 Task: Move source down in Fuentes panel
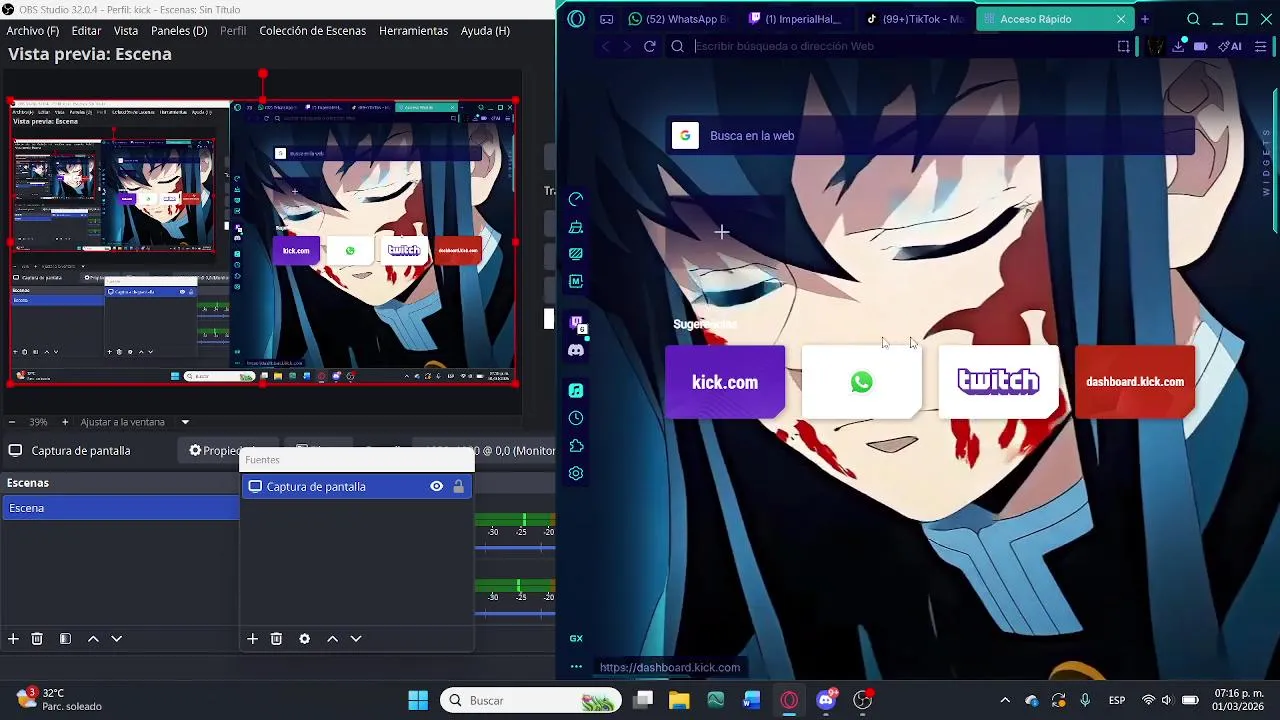[356, 639]
